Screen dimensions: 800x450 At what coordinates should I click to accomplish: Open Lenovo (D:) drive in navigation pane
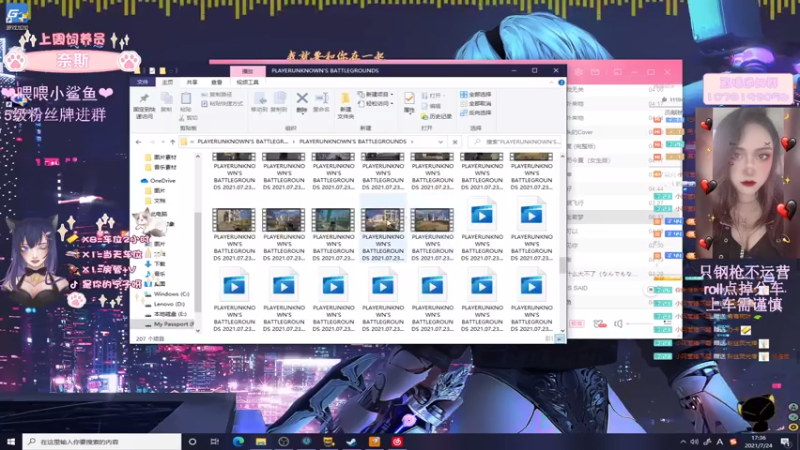click(165, 304)
